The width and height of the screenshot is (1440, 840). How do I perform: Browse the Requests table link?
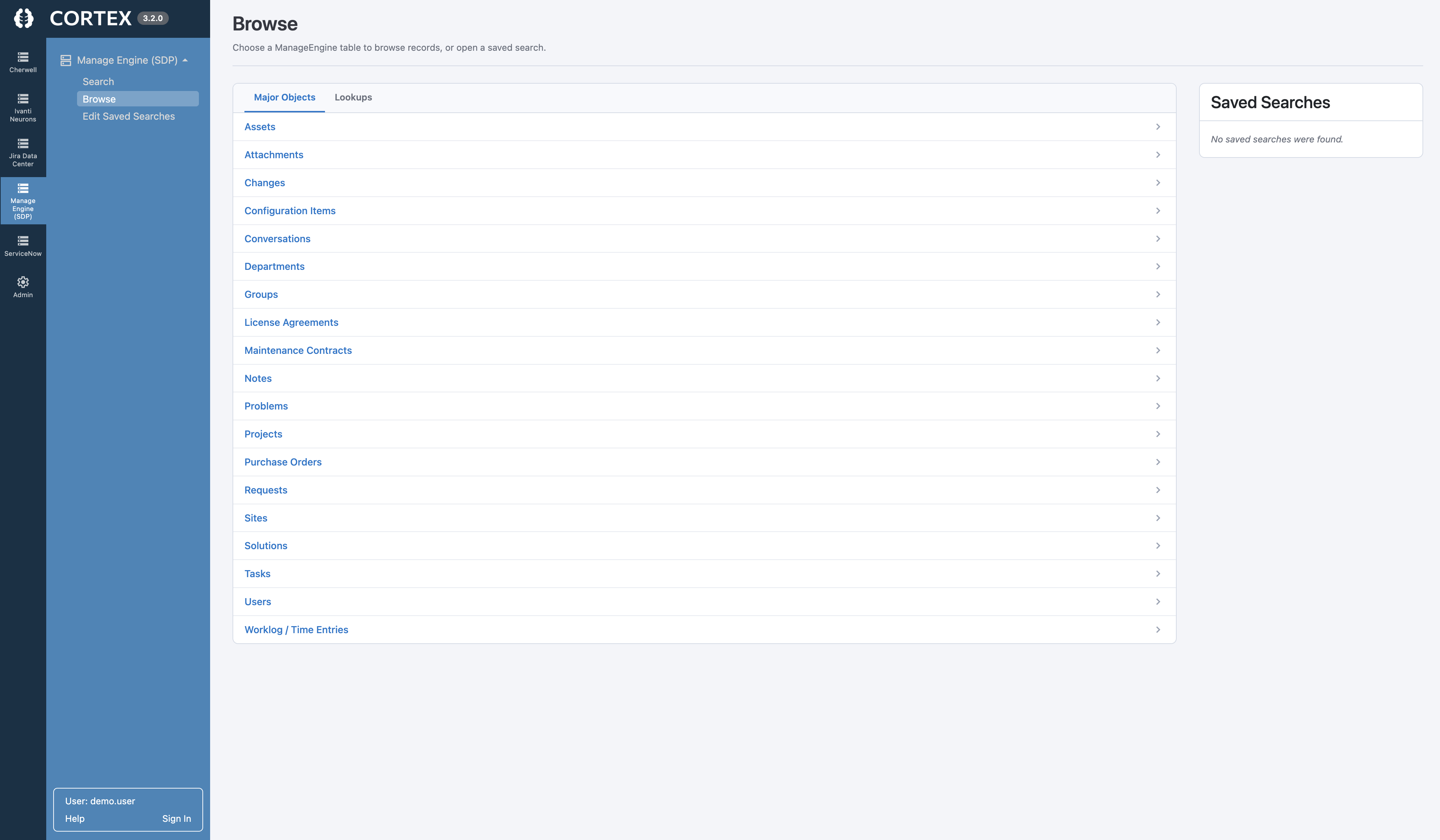(266, 490)
